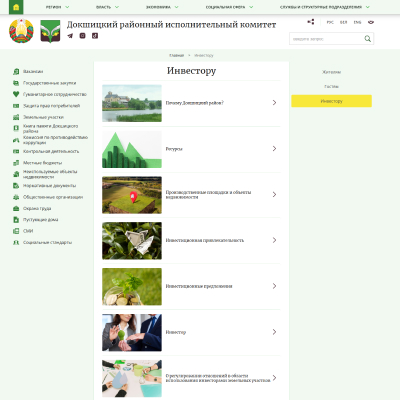Image resolution: width=400 pixels, height=400 pixels.
Task: Click the Нормативные документы sidebar icon
Action: (x=16, y=186)
